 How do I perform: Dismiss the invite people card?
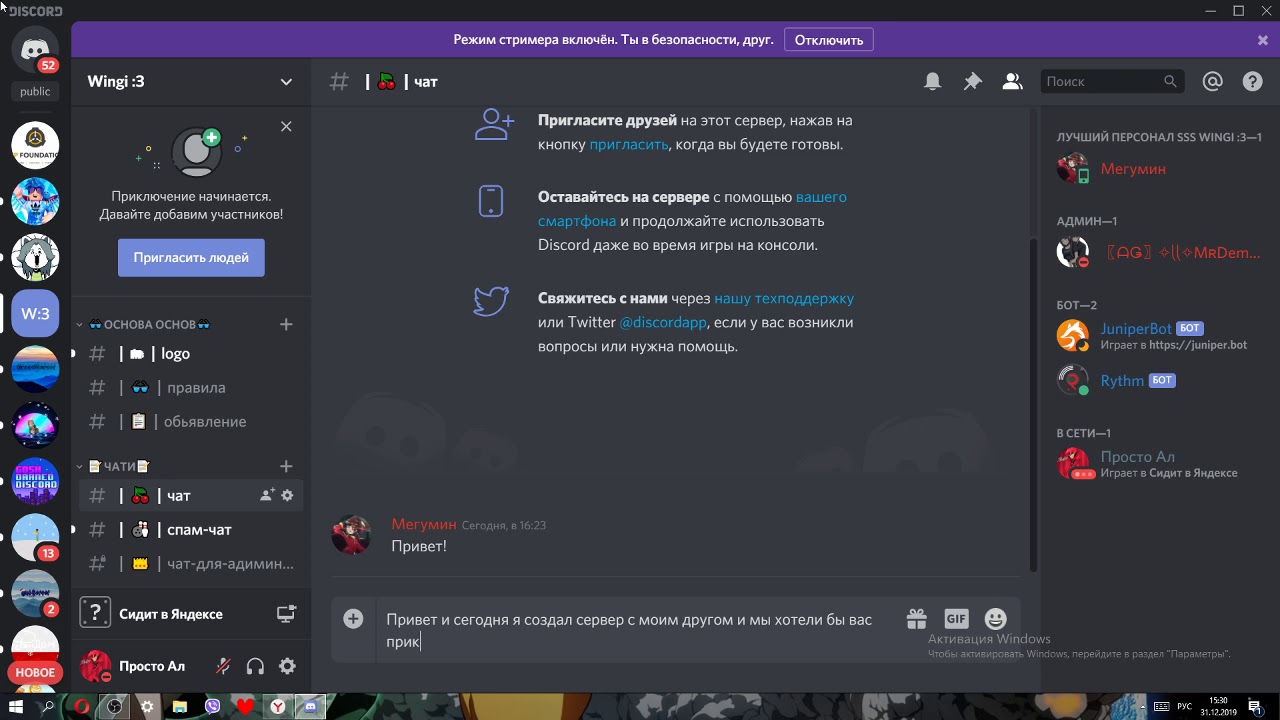point(286,126)
